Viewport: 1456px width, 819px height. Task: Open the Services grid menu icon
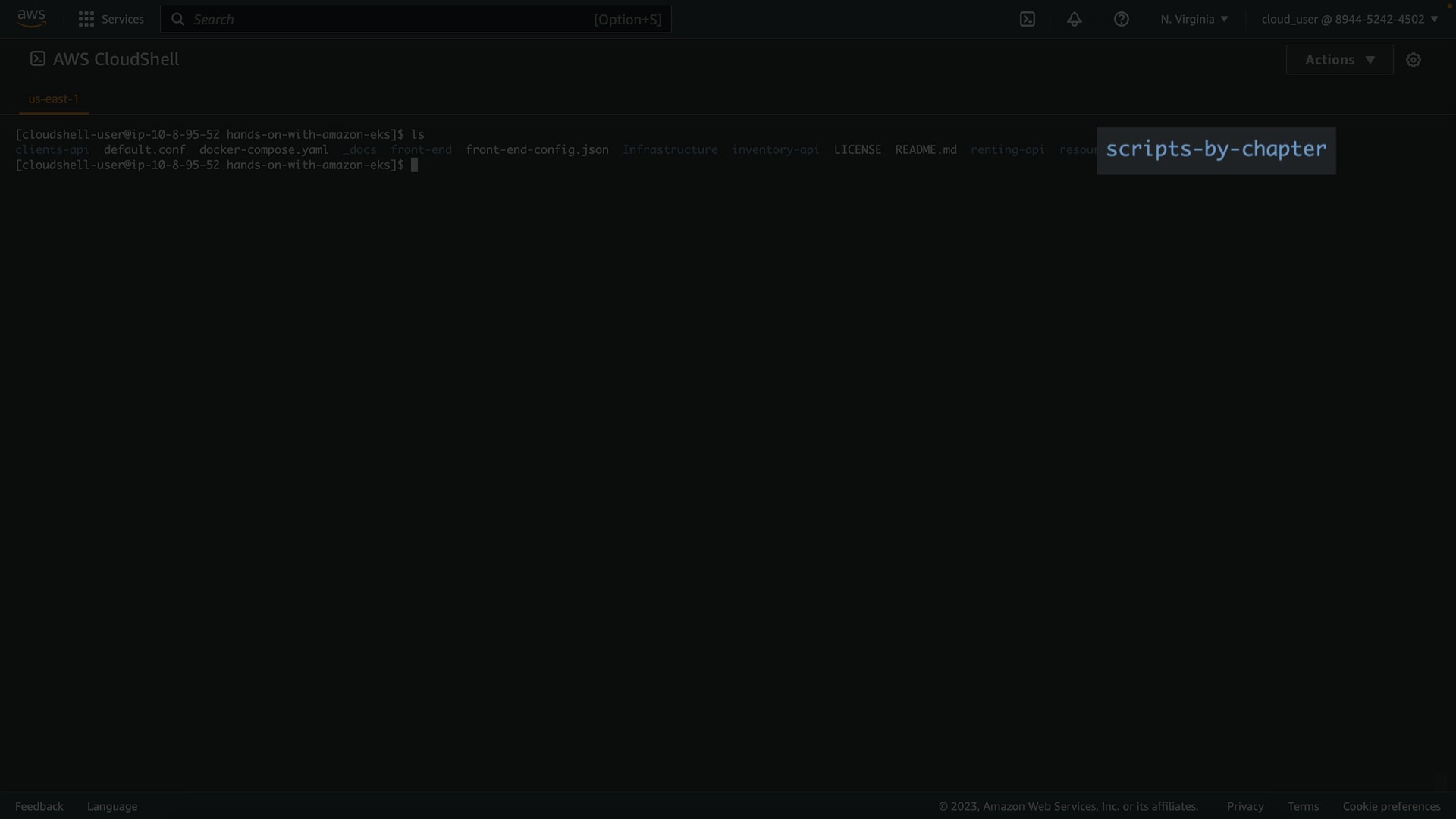point(86,19)
